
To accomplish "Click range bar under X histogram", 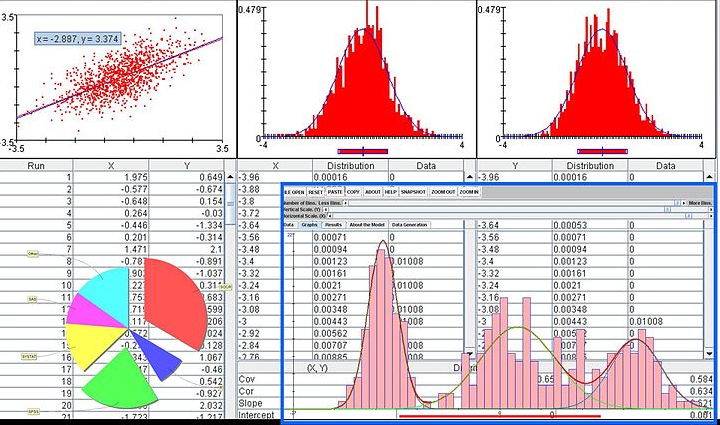I will coord(363,151).
